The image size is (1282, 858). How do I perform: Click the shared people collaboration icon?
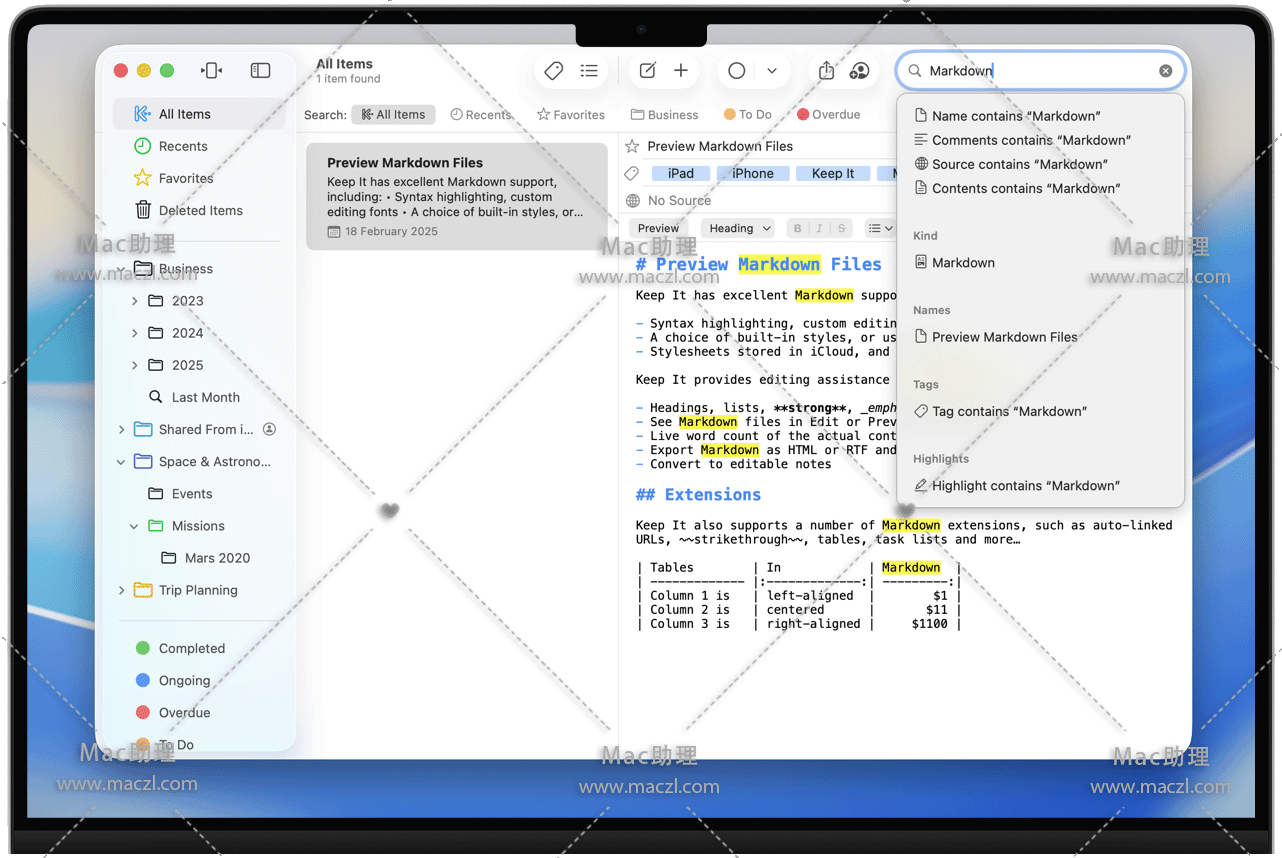tap(859, 71)
